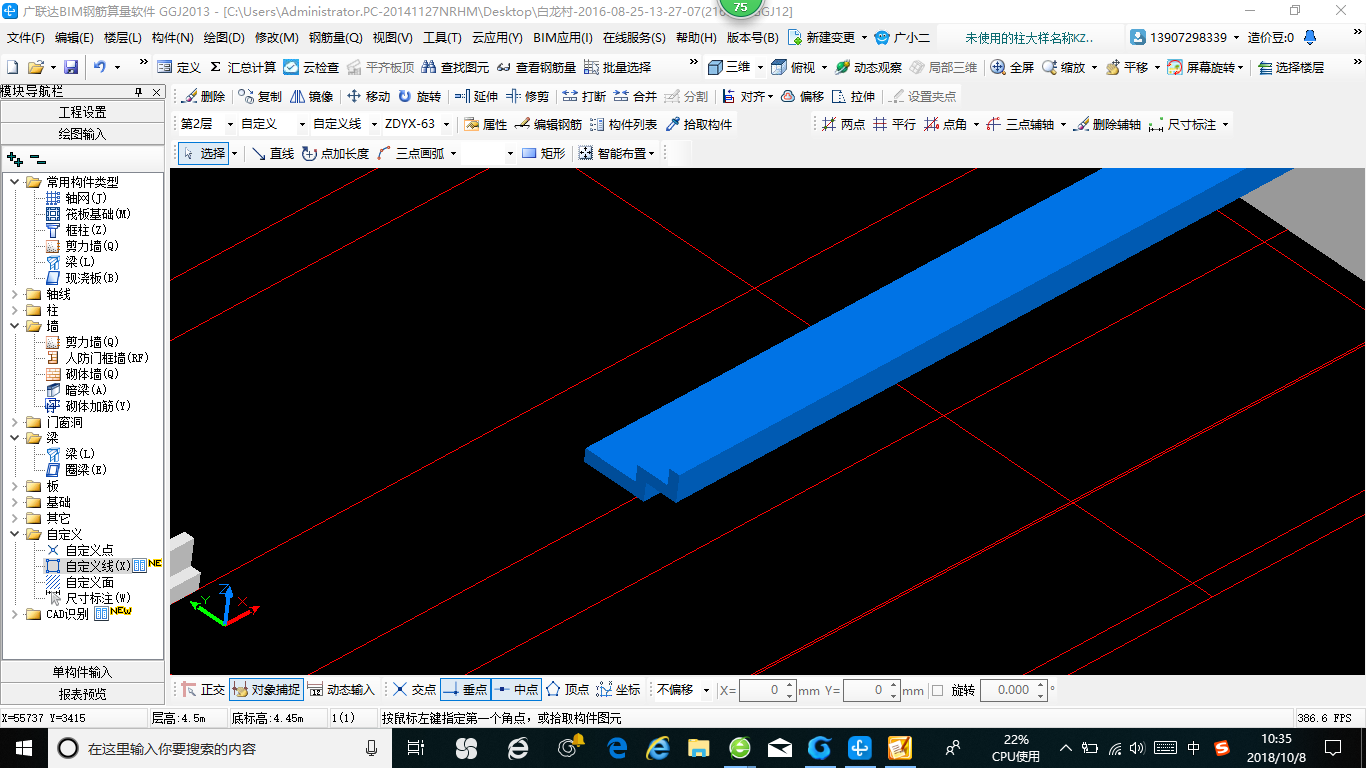
Task: Toggle 垂点 perpendicular snap
Action: (465, 690)
